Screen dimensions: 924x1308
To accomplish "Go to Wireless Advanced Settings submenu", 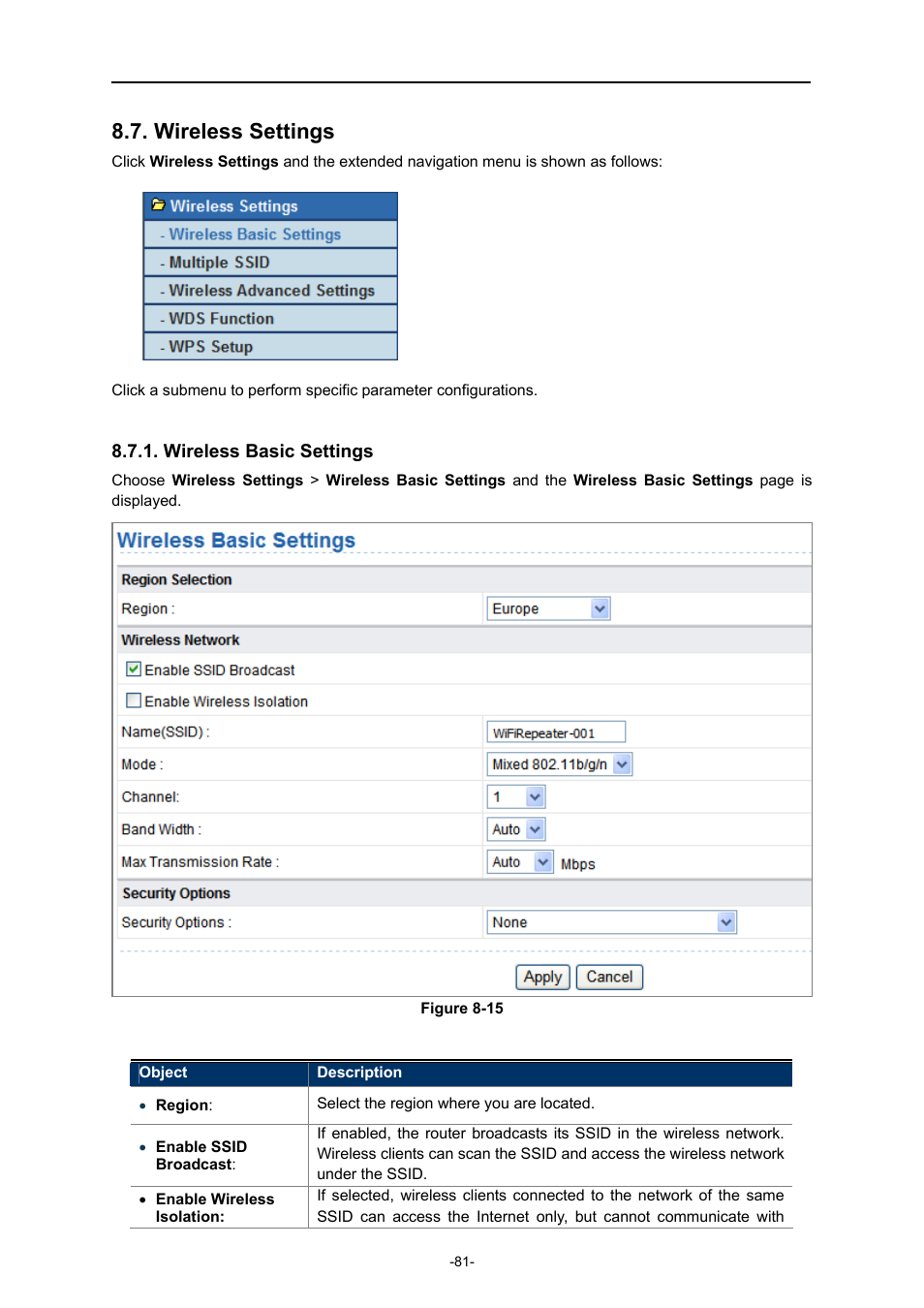I will click(270, 291).
